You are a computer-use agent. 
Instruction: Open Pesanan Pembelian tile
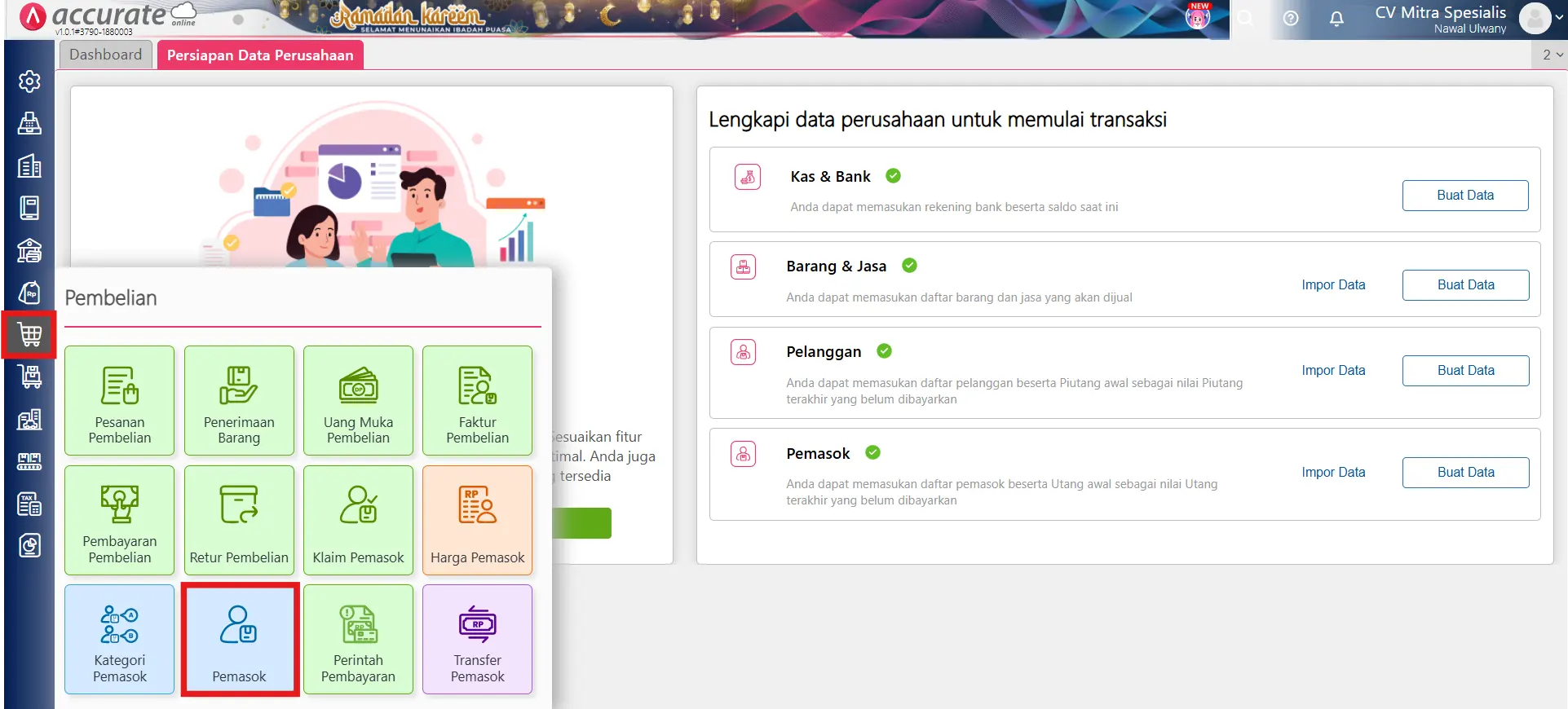click(x=120, y=400)
